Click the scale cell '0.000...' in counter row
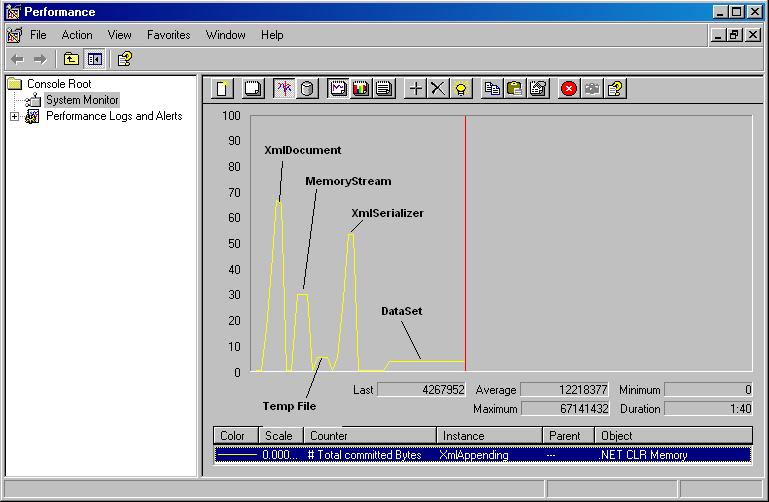 coord(280,455)
